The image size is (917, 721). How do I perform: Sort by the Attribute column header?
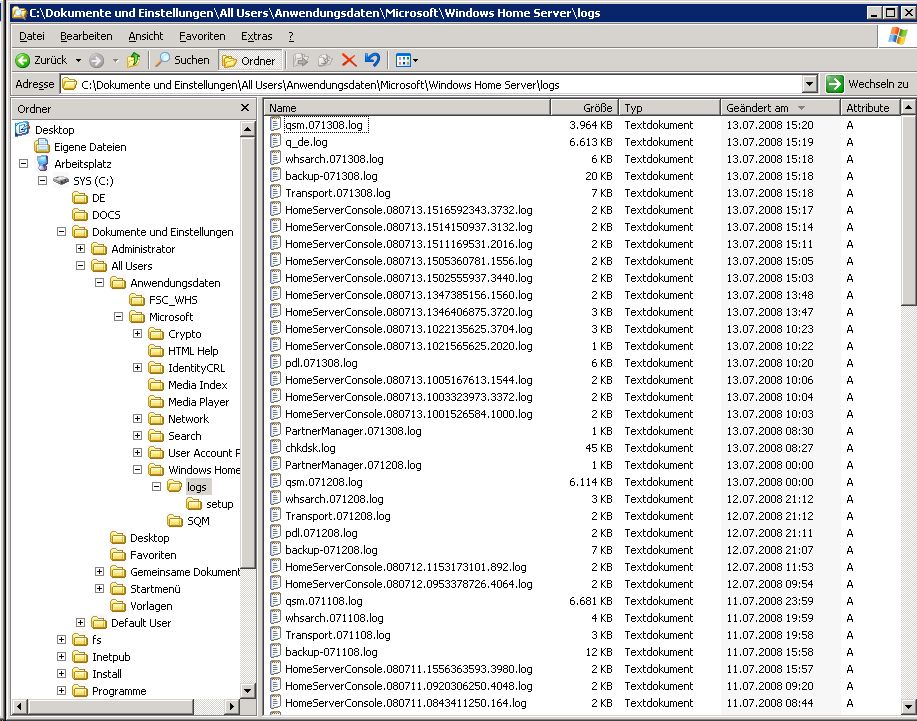[x=870, y=108]
